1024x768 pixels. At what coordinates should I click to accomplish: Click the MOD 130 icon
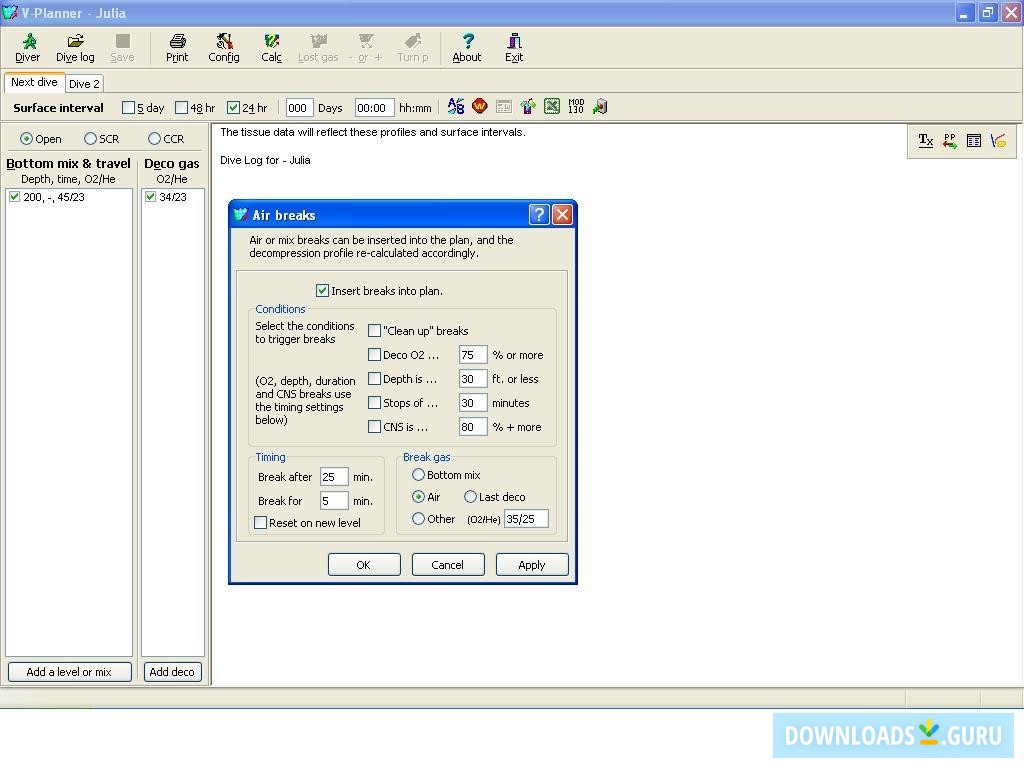576,106
